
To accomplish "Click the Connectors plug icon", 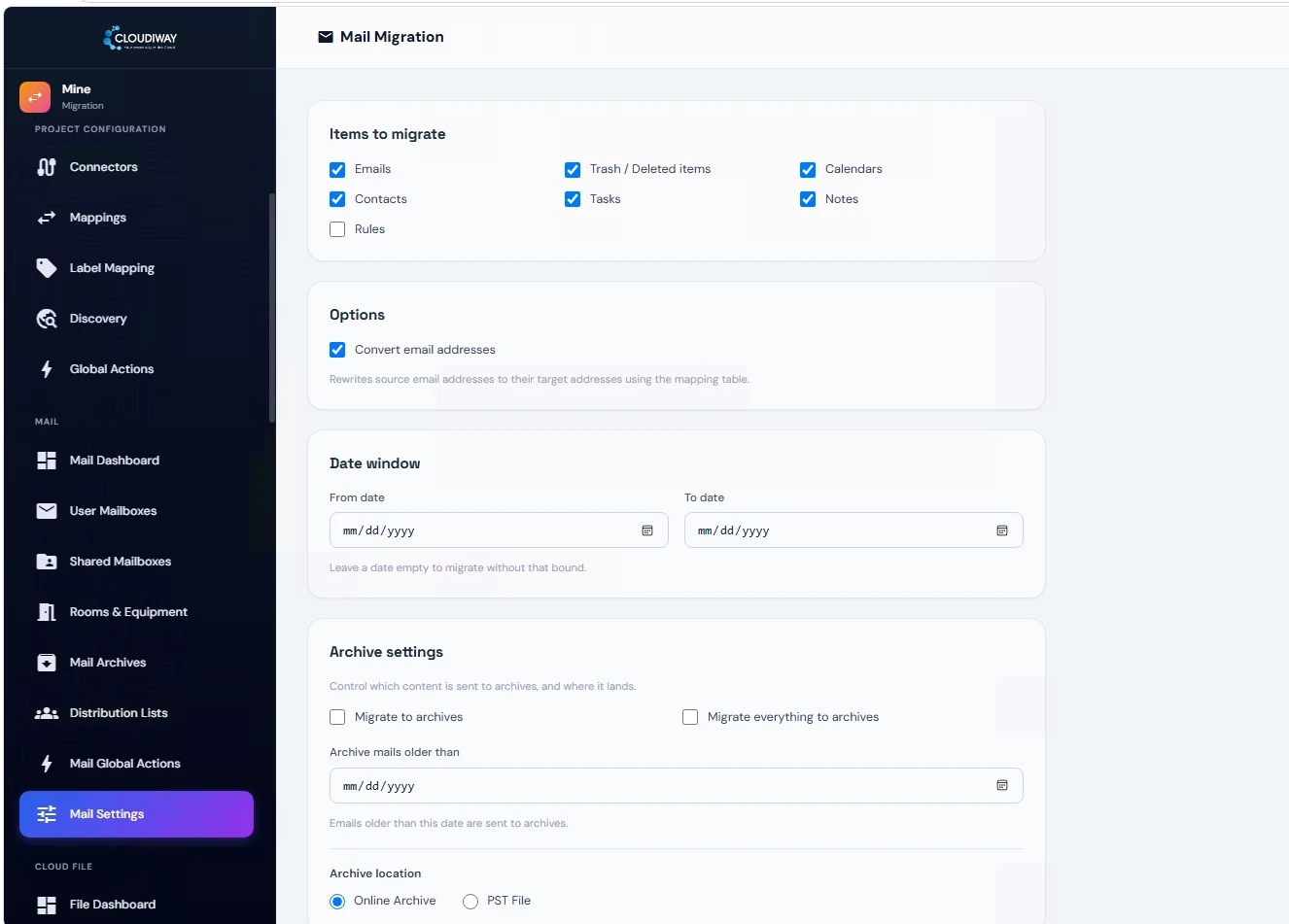I will 47,167.
